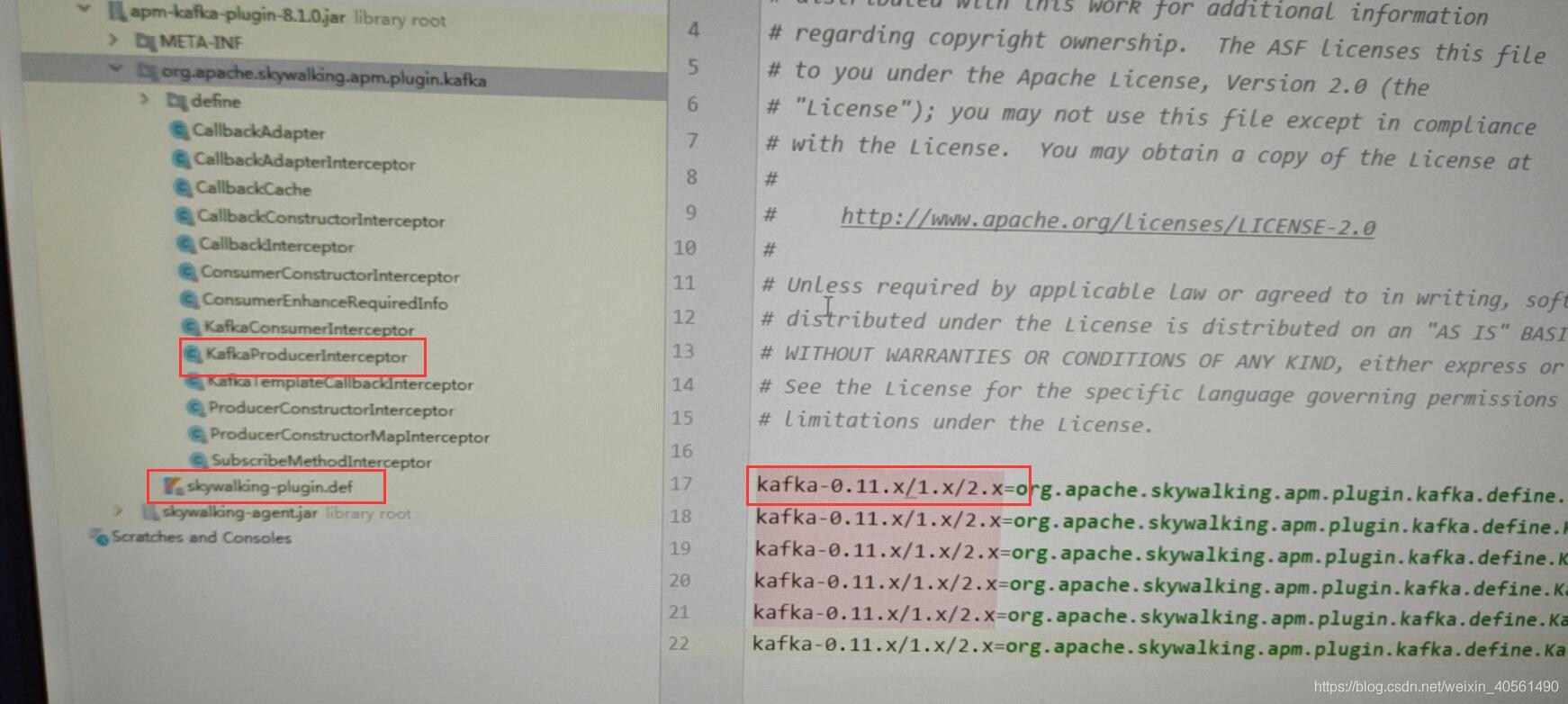This screenshot has height=704, width=1568.
Task: Click the skywalking-plugin.def file icon
Action: [173, 485]
